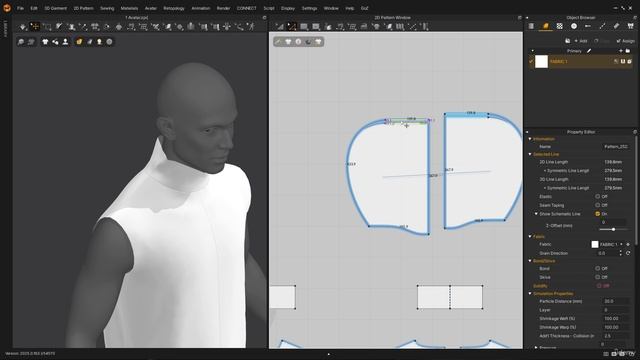Image resolution: width=640 pixels, height=360 pixels.
Task: Toggle the Skive option
Action: [598, 277]
